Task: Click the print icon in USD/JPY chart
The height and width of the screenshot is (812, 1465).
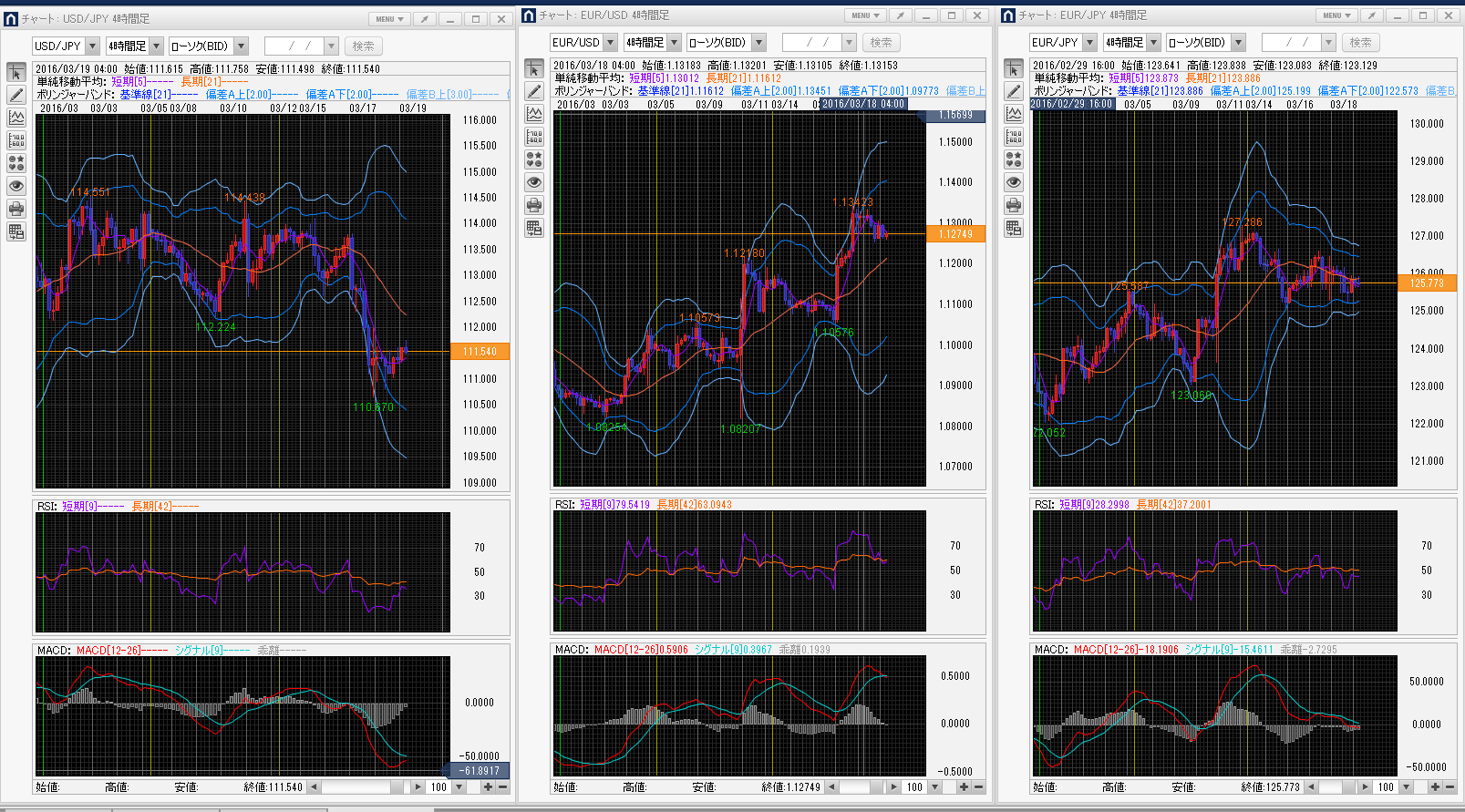Action: (x=16, y=209)
